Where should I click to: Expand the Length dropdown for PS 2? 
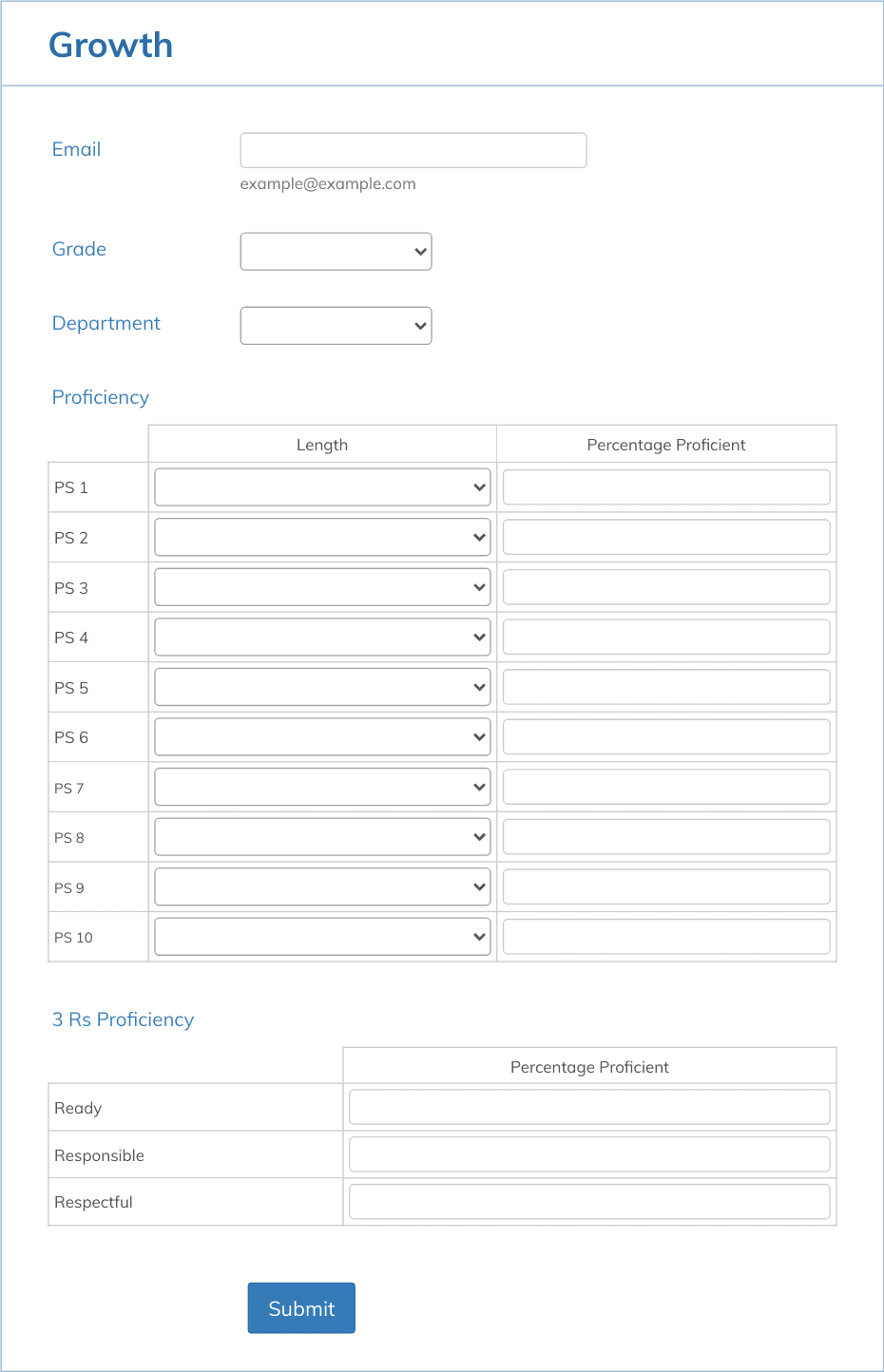(x=321, y=537)
